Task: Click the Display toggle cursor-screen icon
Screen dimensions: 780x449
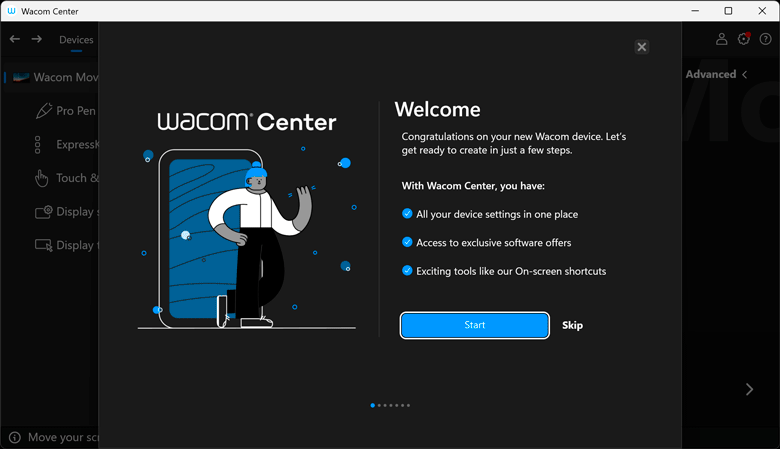Action: point(43,245)
